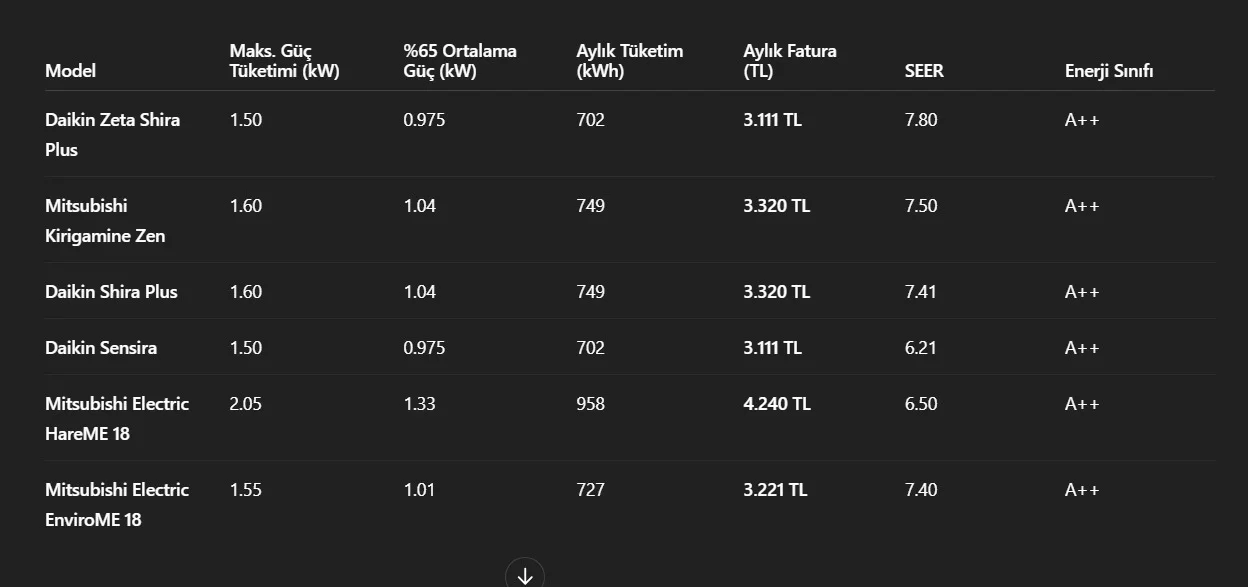
Task: Click the 4.240 TL bill value
Action: click(777, 404)
